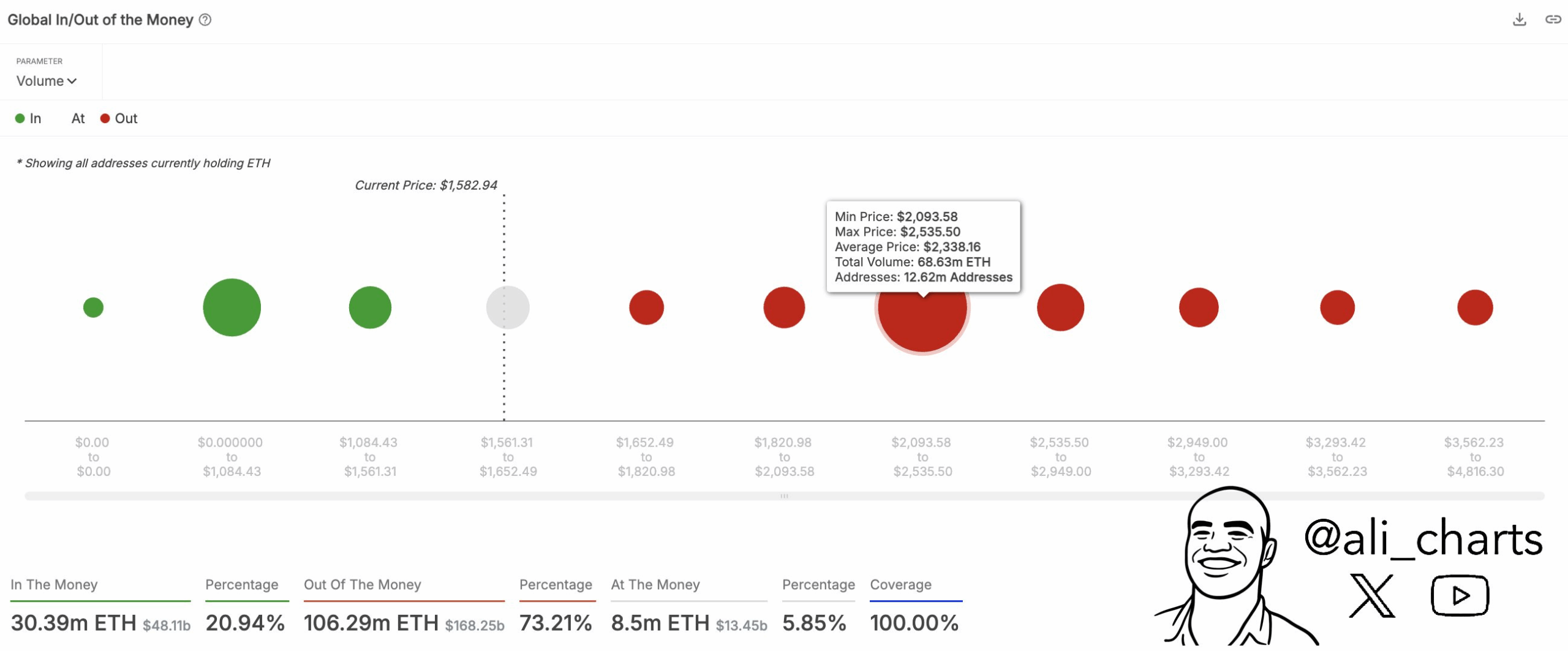
Task: Click the Global In/Out of the Money title
Action: (100, 20)
